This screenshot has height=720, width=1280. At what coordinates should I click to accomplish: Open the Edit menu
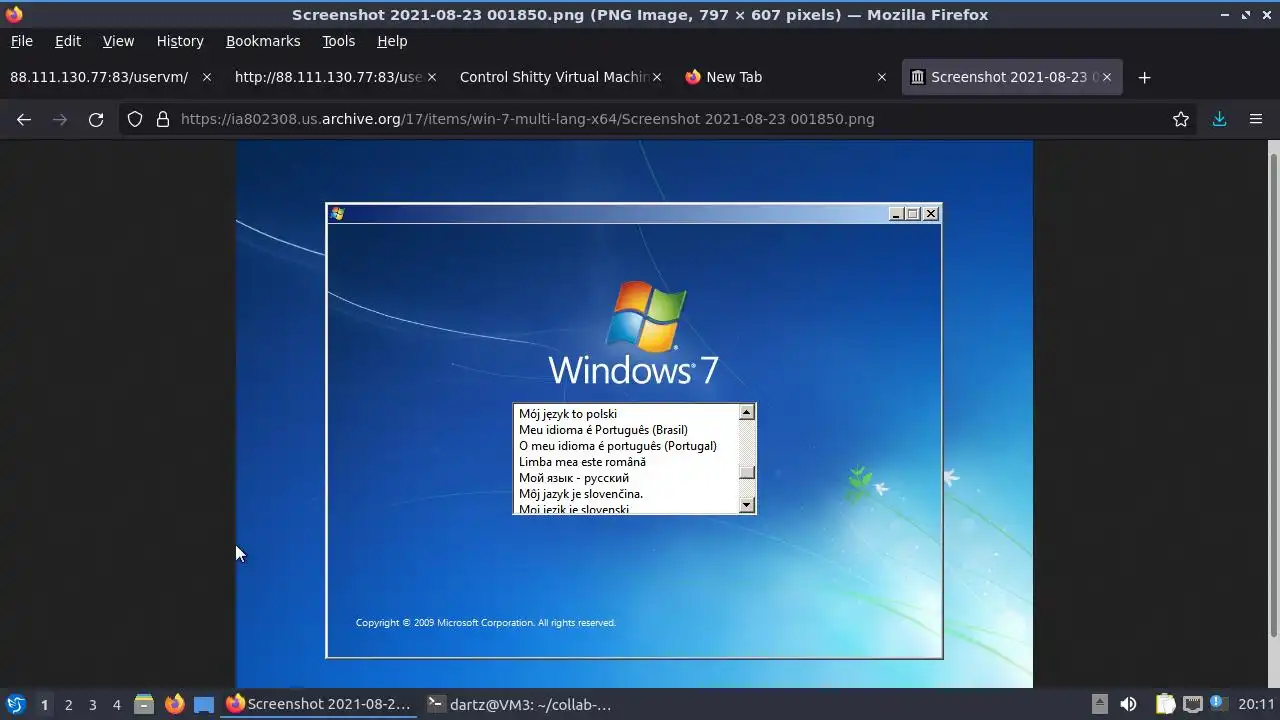[68, 41]
